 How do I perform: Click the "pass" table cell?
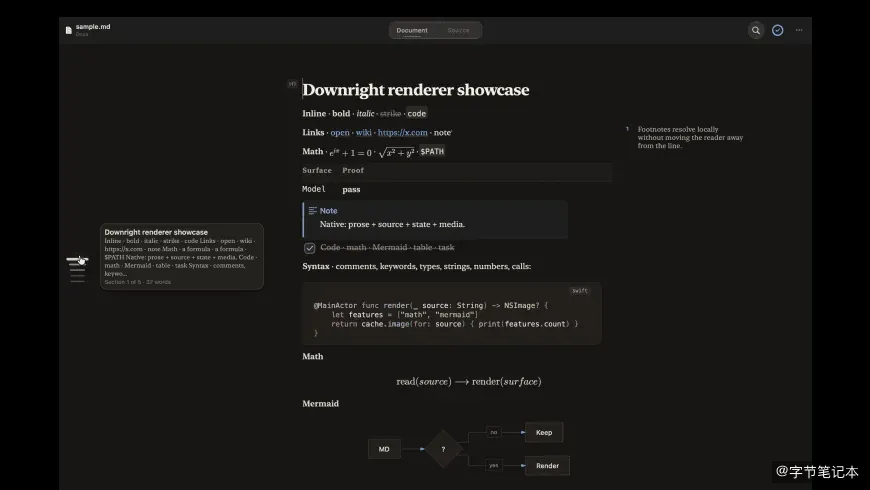coord(351,190)
